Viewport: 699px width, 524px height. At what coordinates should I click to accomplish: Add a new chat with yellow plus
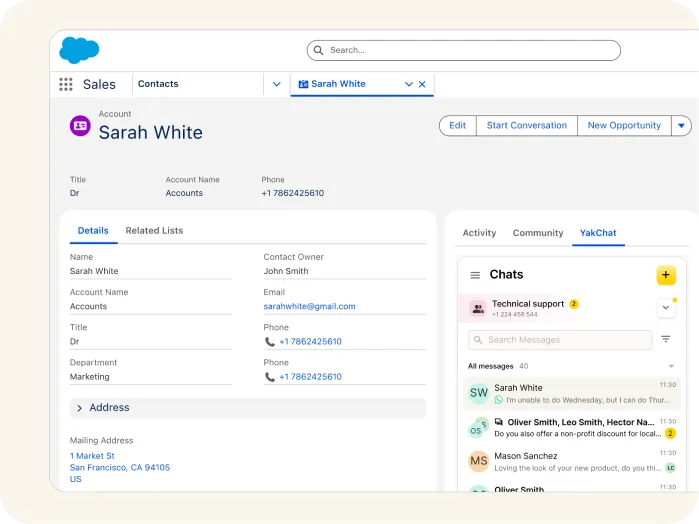(666, 275)
